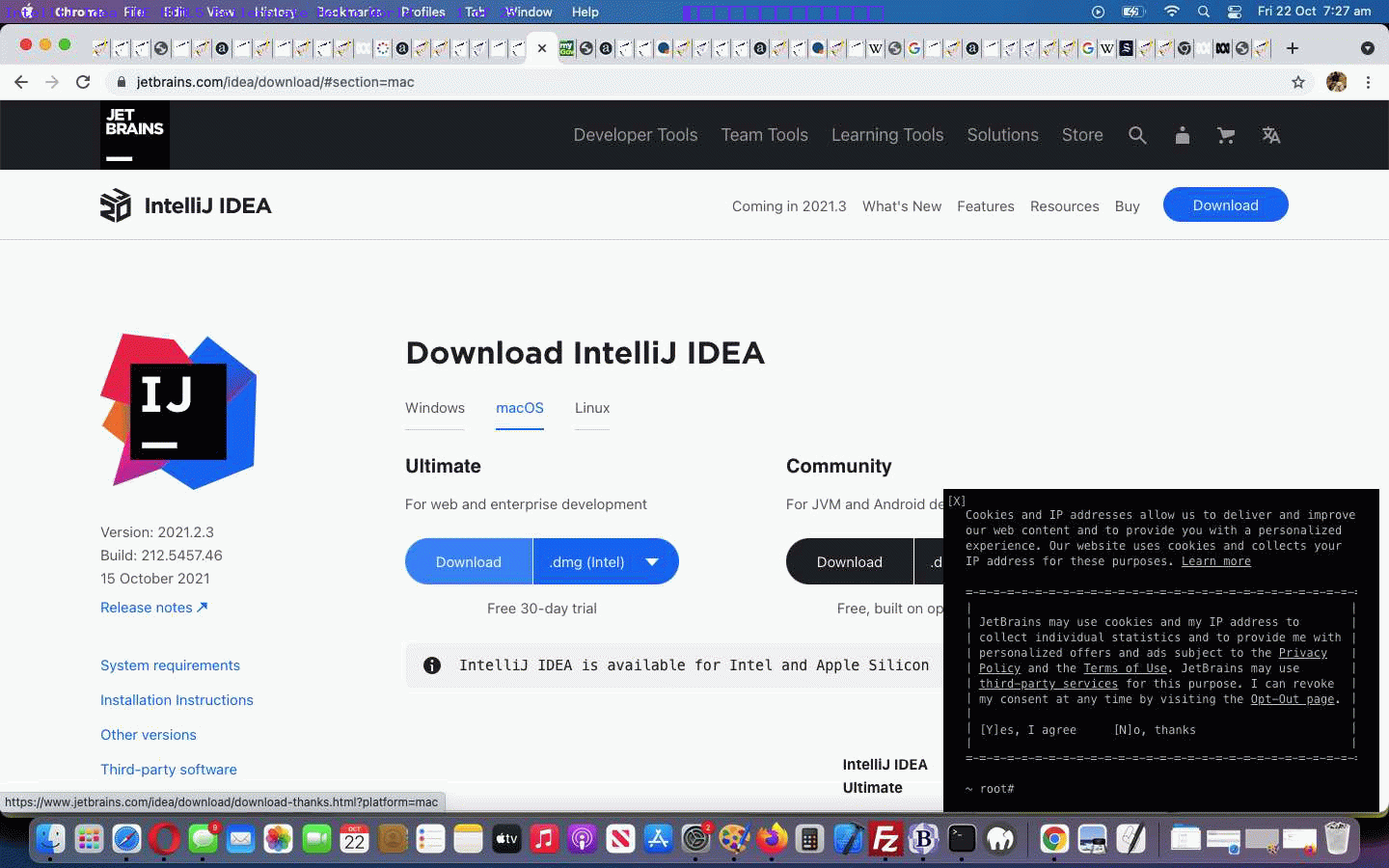Open Safari in the Dock
The height and width of the screenshot is (868, 1389).
[x=126, y=839]
